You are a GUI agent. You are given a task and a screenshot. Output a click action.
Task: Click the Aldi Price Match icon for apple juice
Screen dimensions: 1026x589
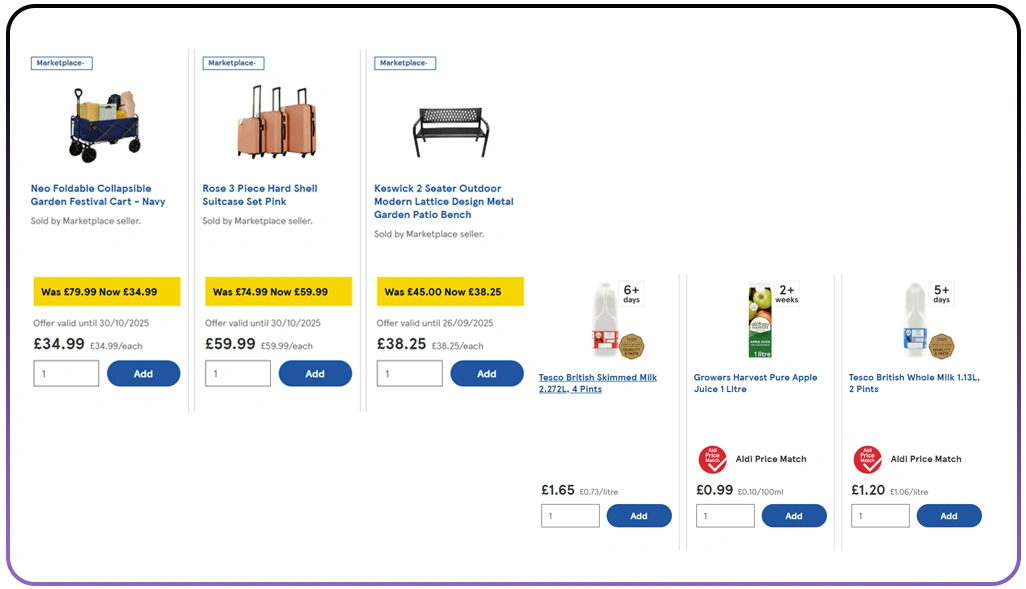click(x=713, y=460)
